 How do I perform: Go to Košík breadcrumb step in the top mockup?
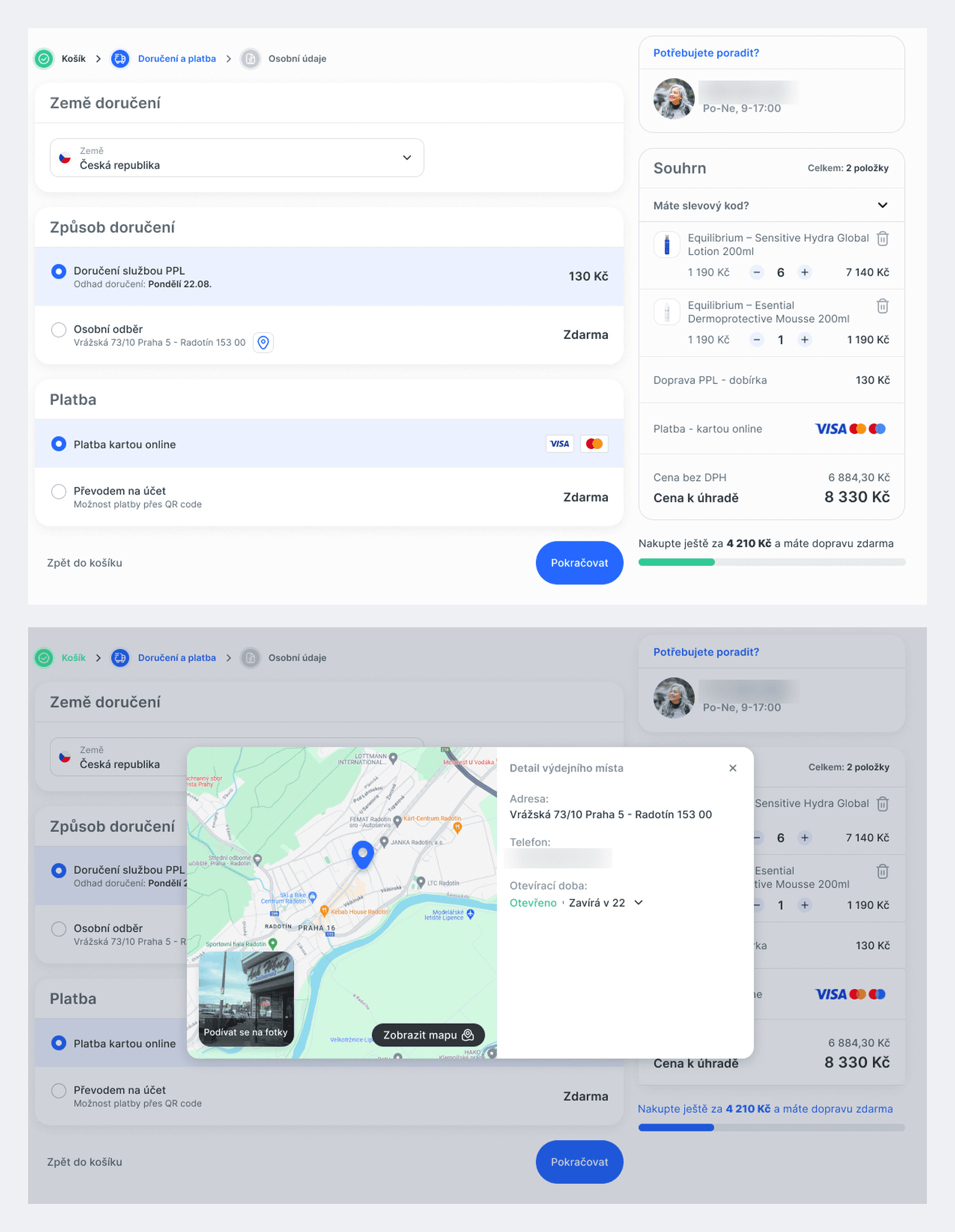(74, 58)
